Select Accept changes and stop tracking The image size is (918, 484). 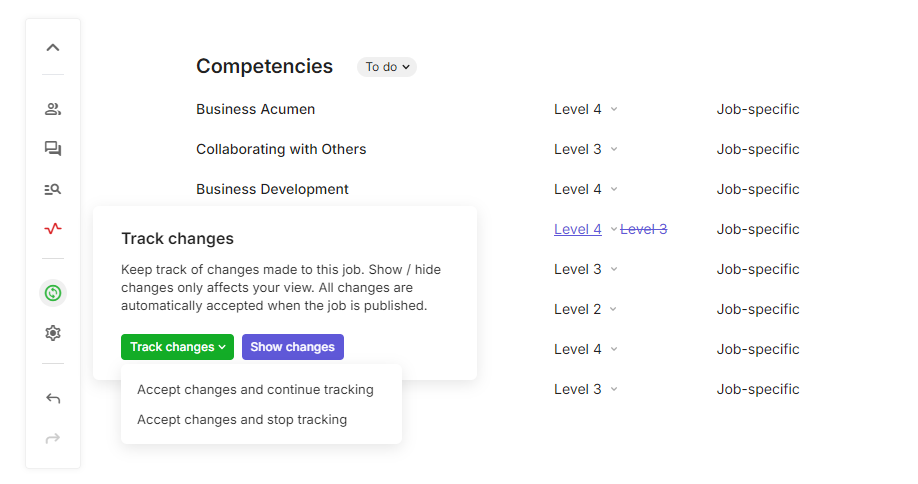click(242, 420)
